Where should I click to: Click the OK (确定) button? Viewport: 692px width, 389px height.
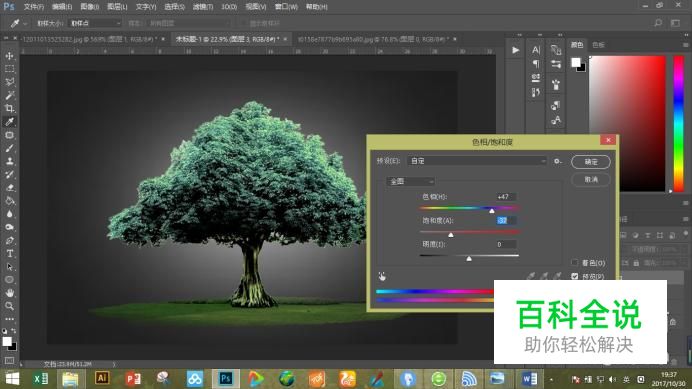pyautogui.click(x=590, y=162)
